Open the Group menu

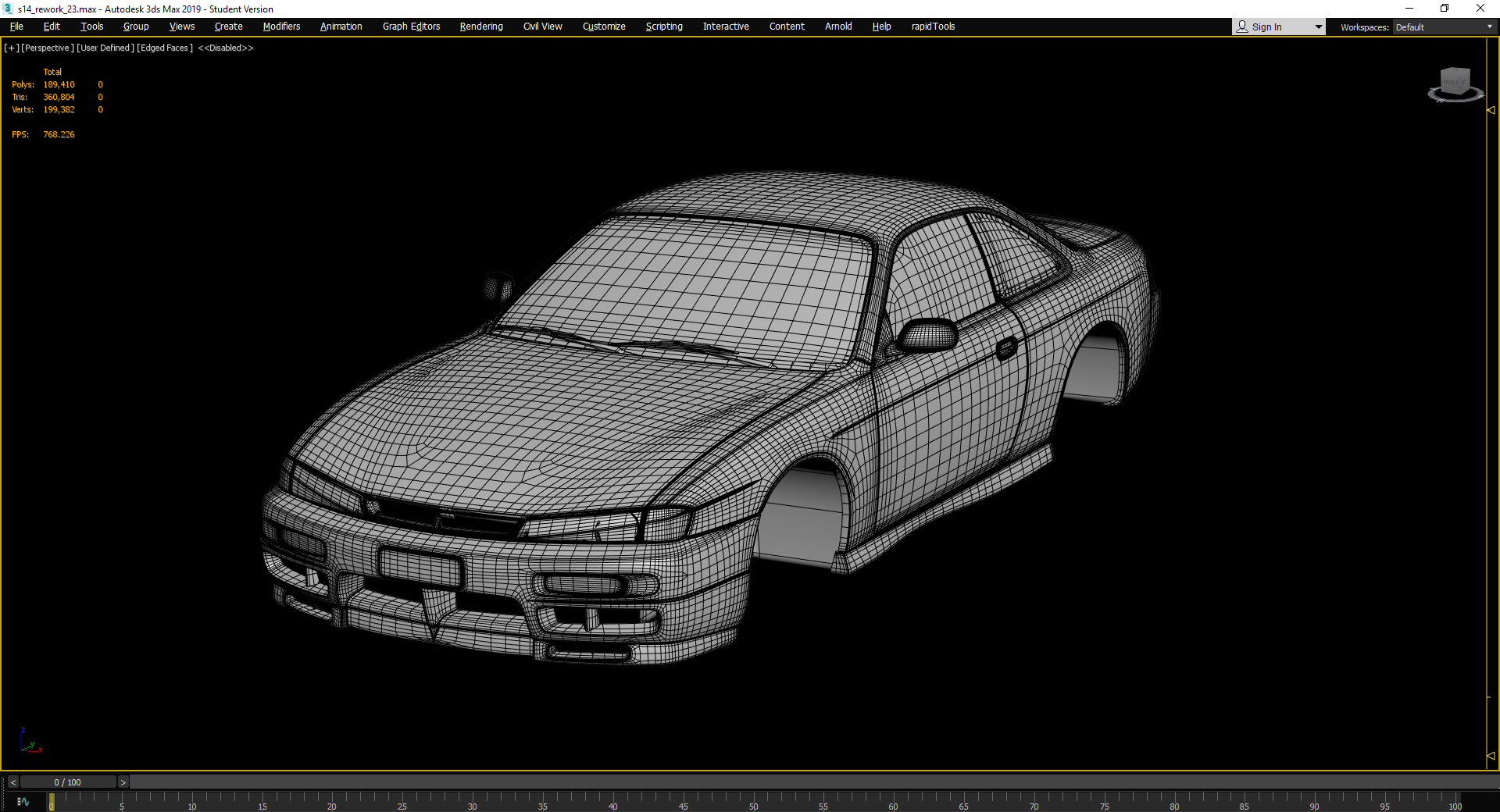(x=136, y=27)
